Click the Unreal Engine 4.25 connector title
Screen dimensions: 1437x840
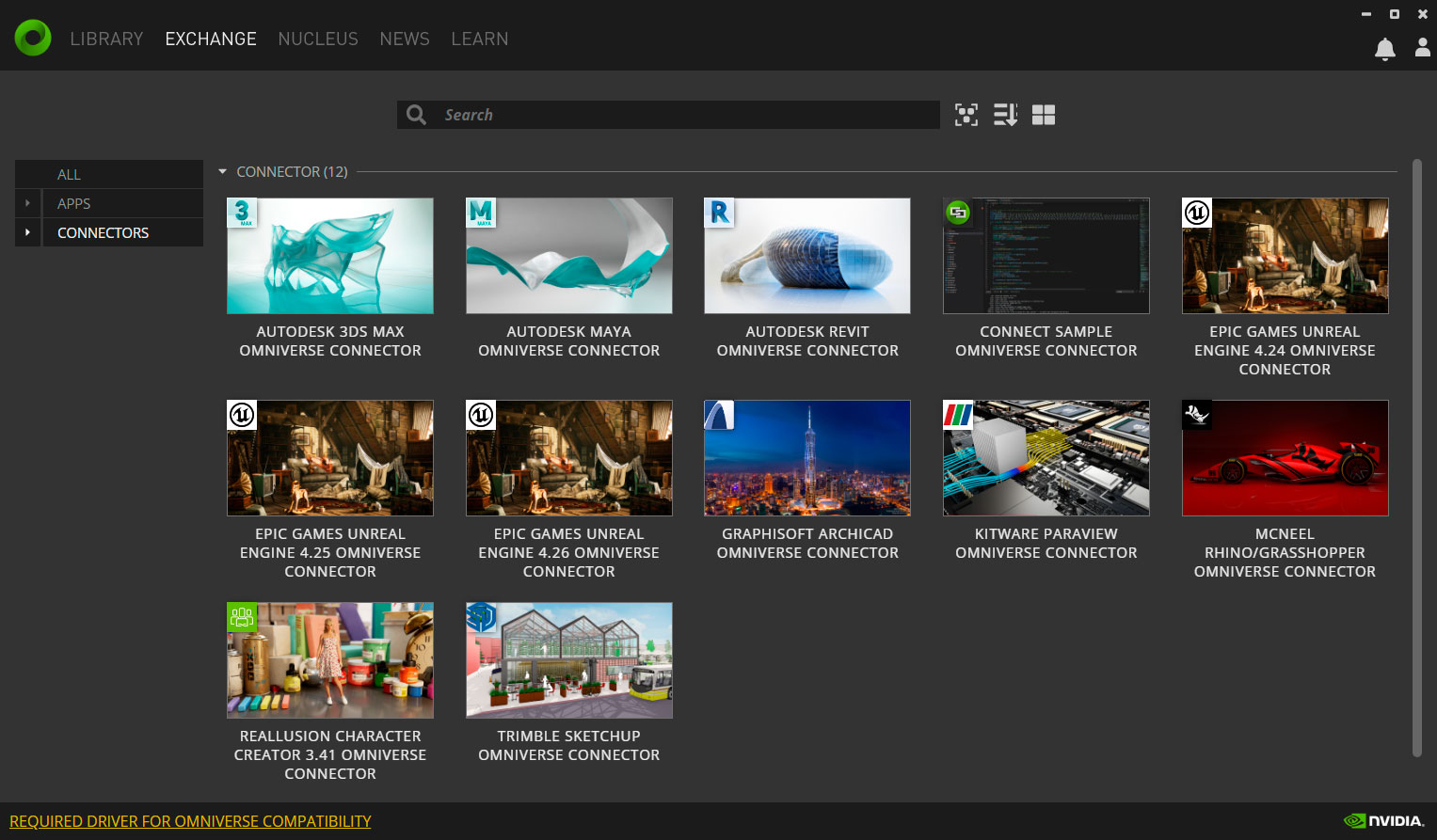click(330, 553)
